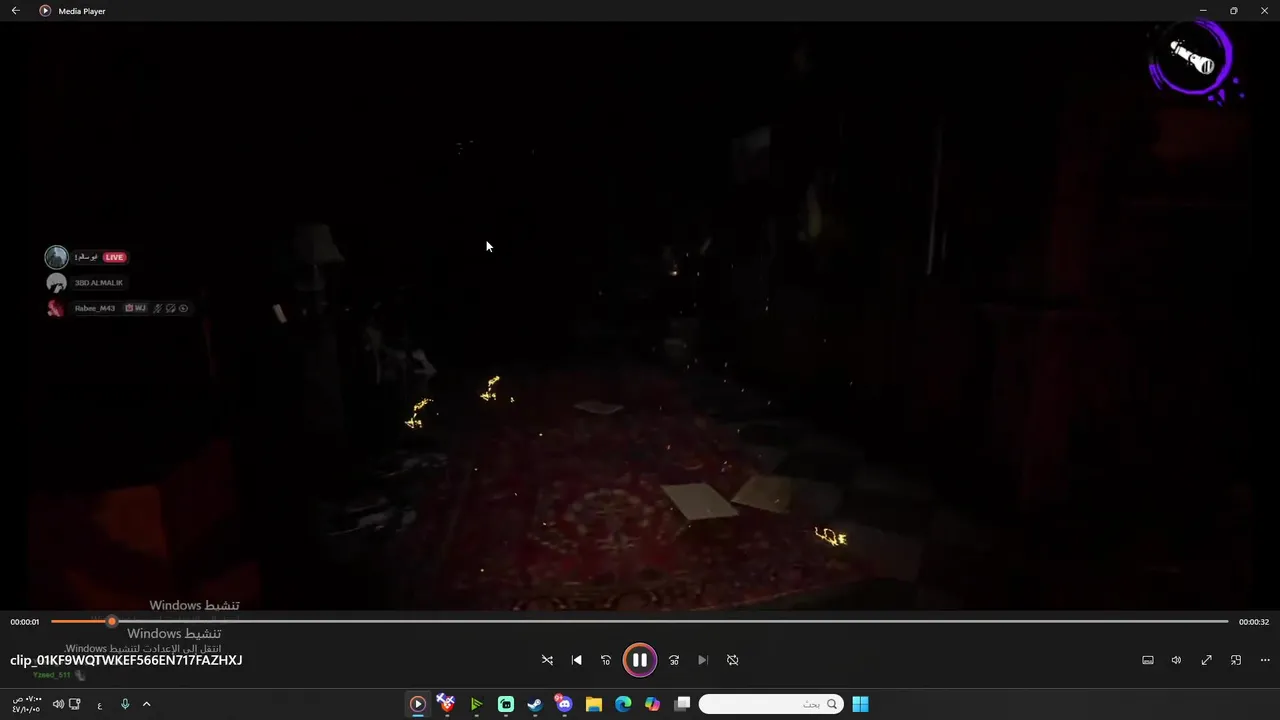
Task: Skip forward 30 seconds
Action: [674, 660]
